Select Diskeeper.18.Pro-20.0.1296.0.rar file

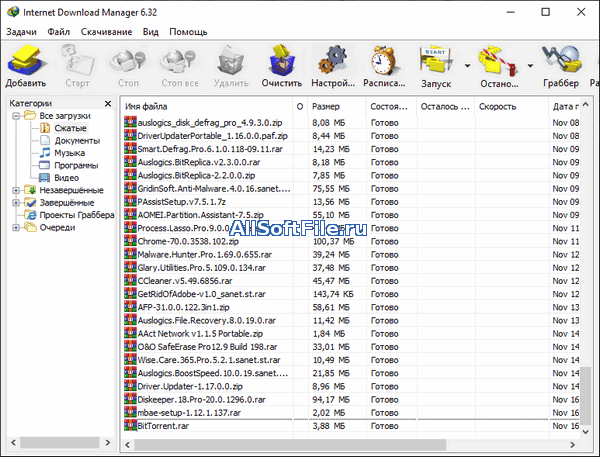(201, 400)
